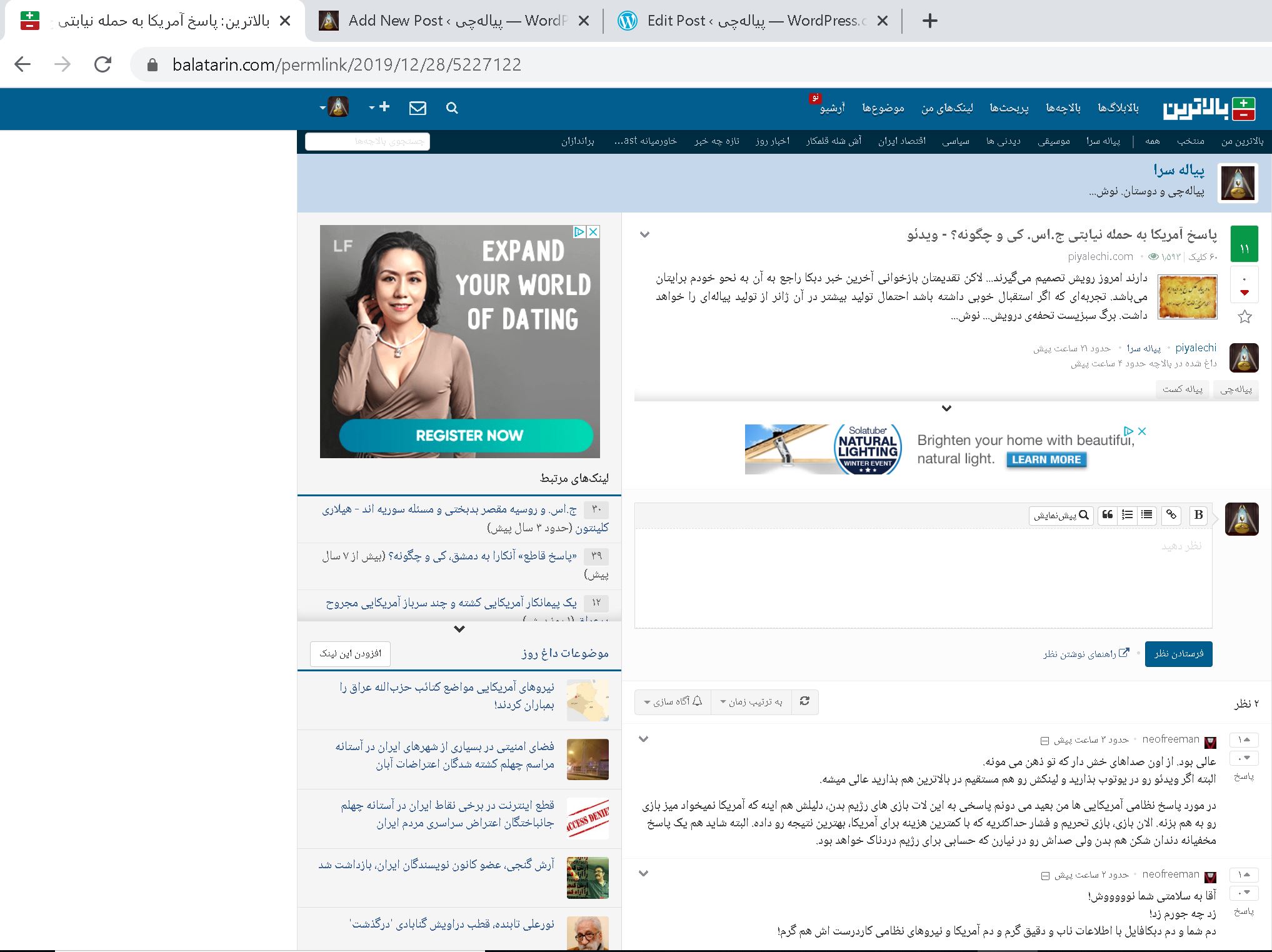Click the Bold formatting button in comment editor

[1198, 515]
